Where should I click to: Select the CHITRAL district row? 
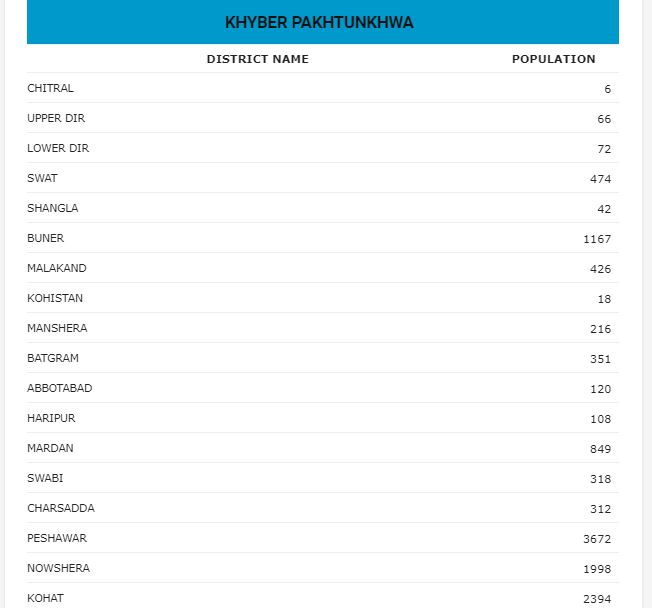coord(50,88)
